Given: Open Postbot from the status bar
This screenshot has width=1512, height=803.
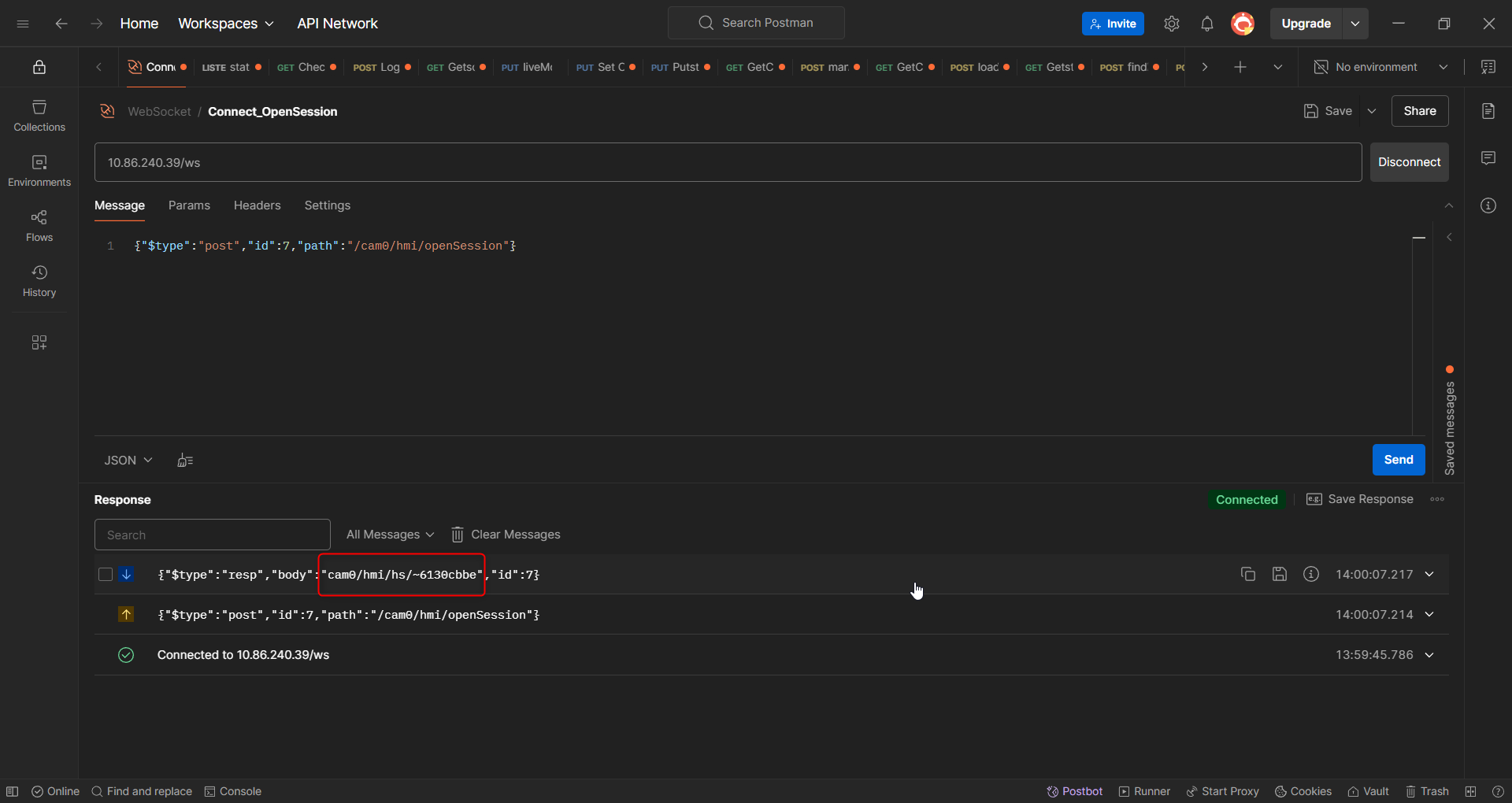Looking at the screenshot, I should tap(1074, 791).
